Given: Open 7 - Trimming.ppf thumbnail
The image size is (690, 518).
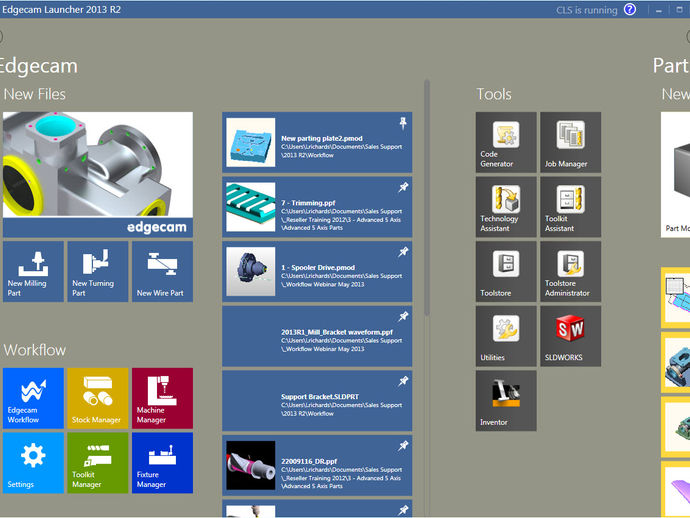Looking at the screenshot, I should 251,207.
